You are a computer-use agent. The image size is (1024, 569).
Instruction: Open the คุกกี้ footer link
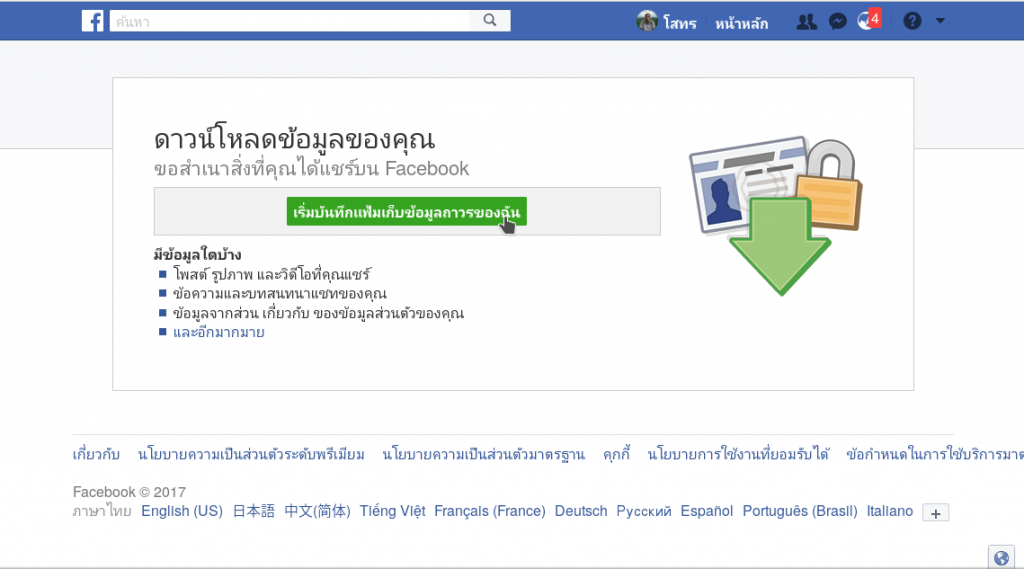[616, 454]
